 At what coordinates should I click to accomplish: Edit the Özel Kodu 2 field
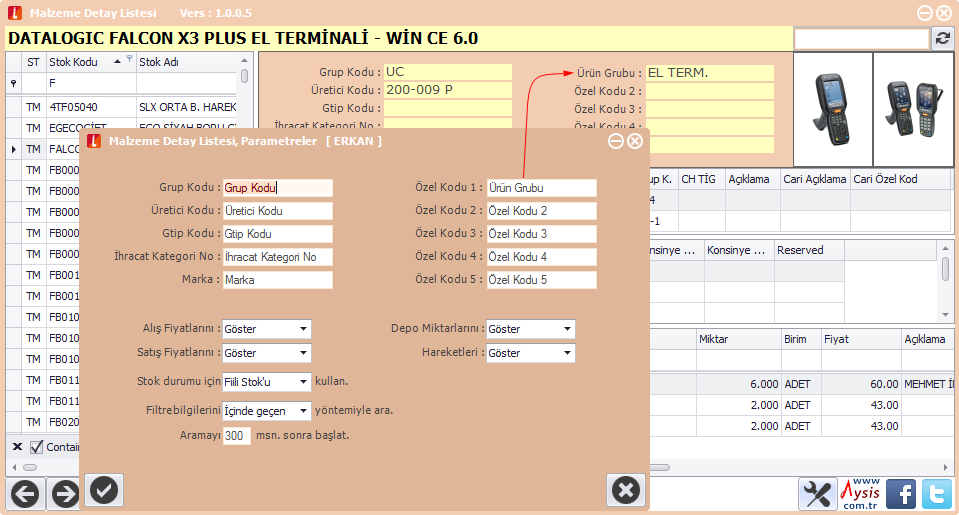[542, 211]
